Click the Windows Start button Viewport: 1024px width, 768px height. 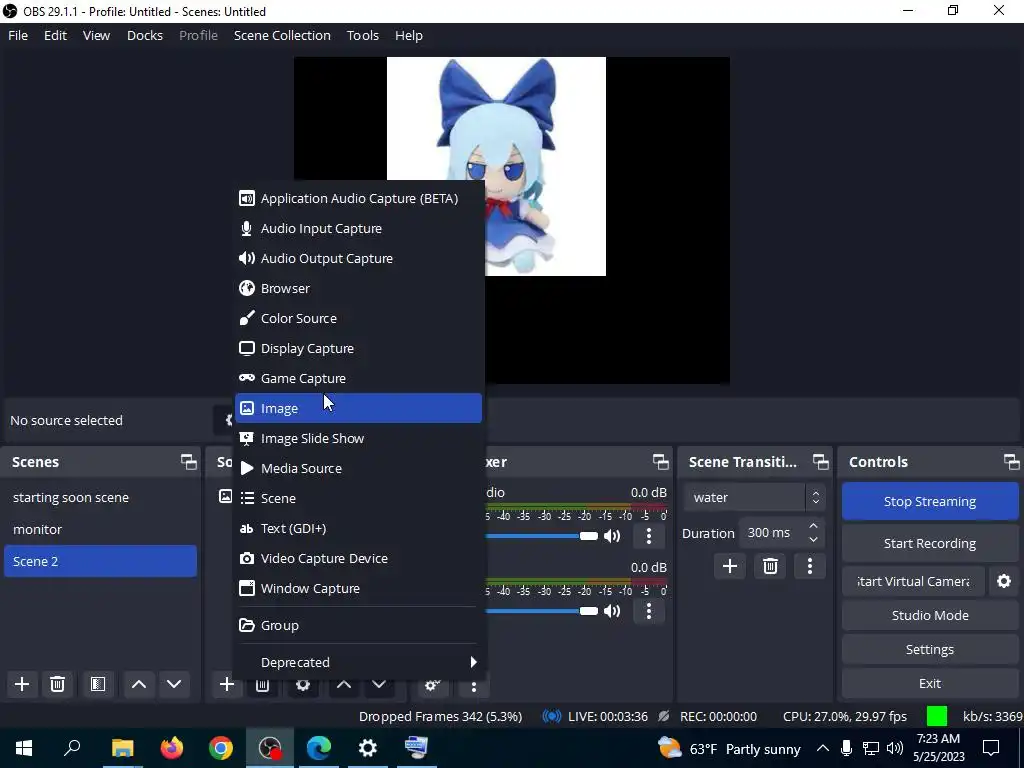pyautogui.click(x=24, y=747)
